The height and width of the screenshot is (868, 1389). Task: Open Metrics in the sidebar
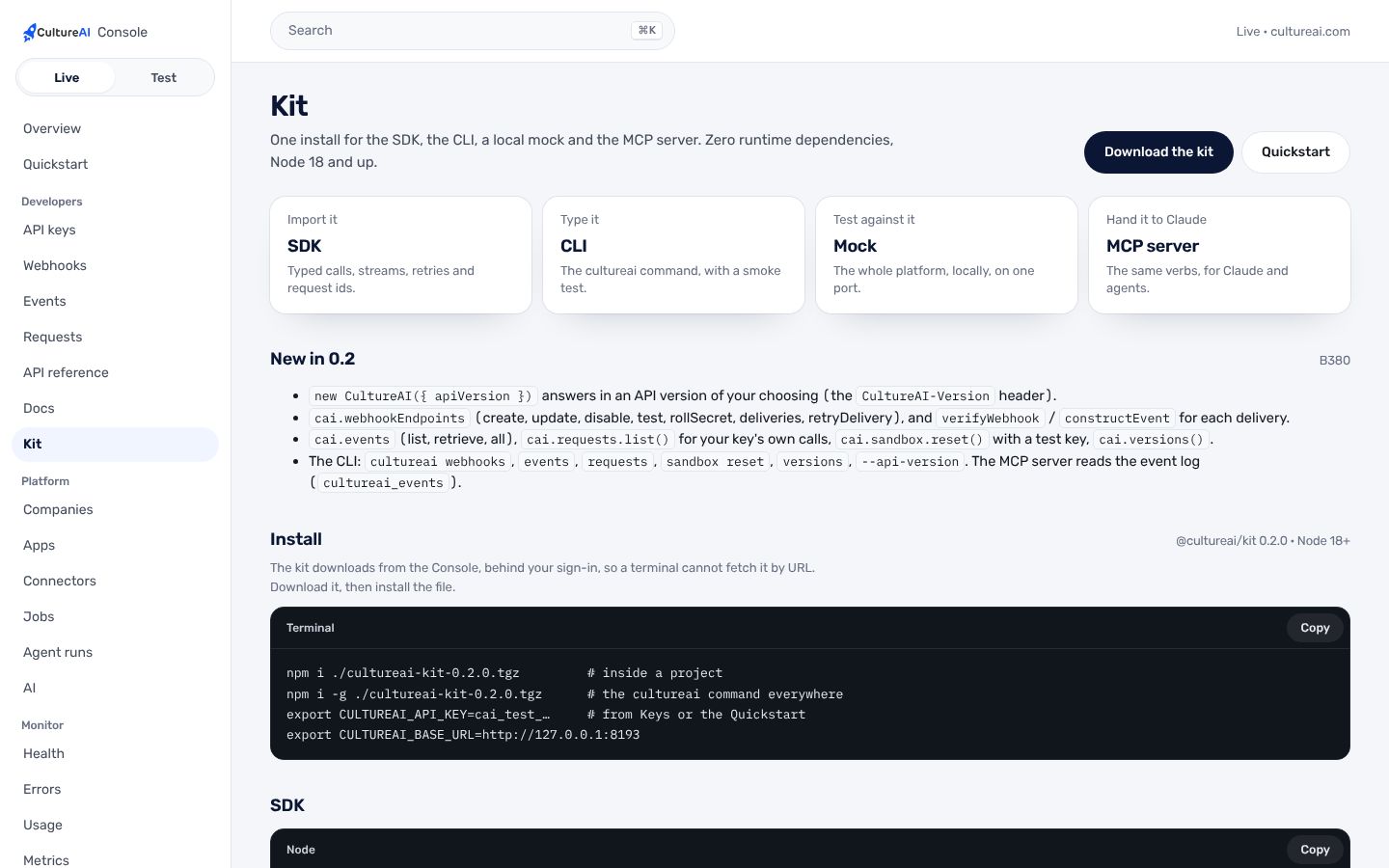115,858
